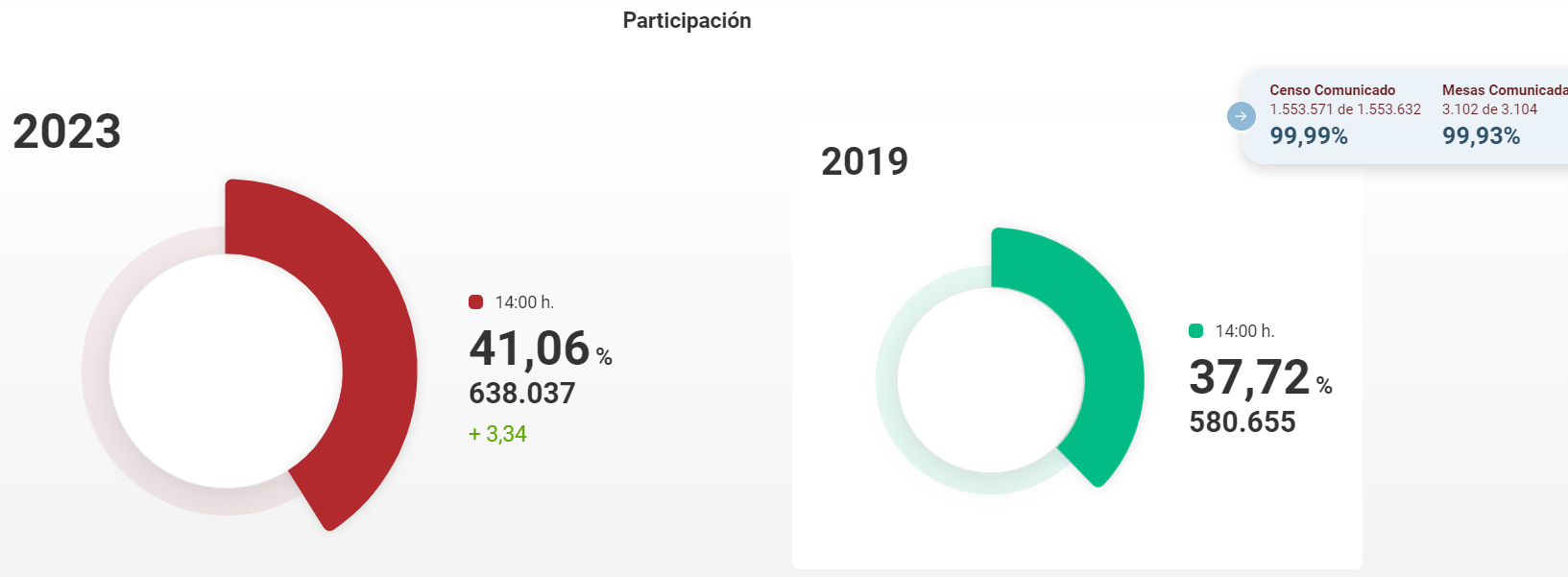Click the 41,06 % participation value

click(x=541, y=349)
